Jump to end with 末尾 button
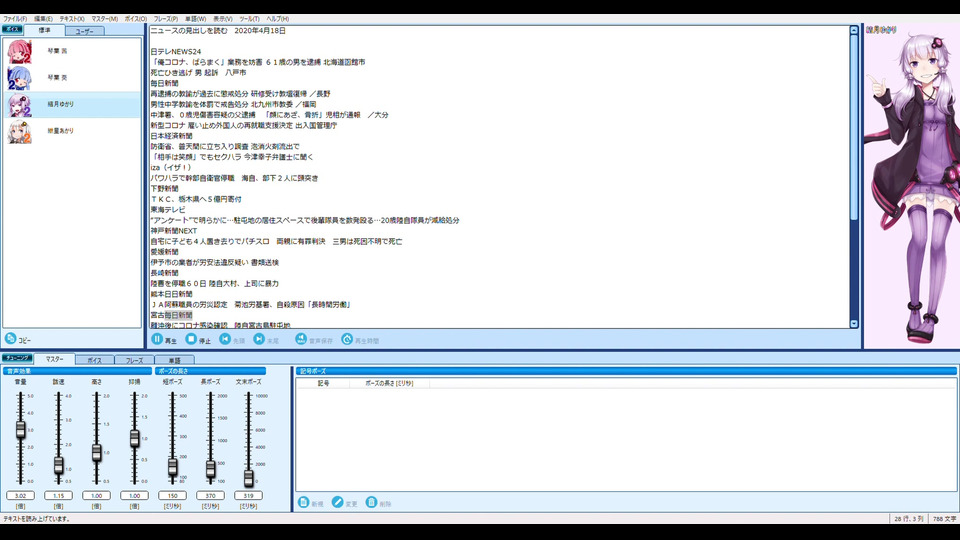Screen dimensions: 960x540 click(266, 340)
